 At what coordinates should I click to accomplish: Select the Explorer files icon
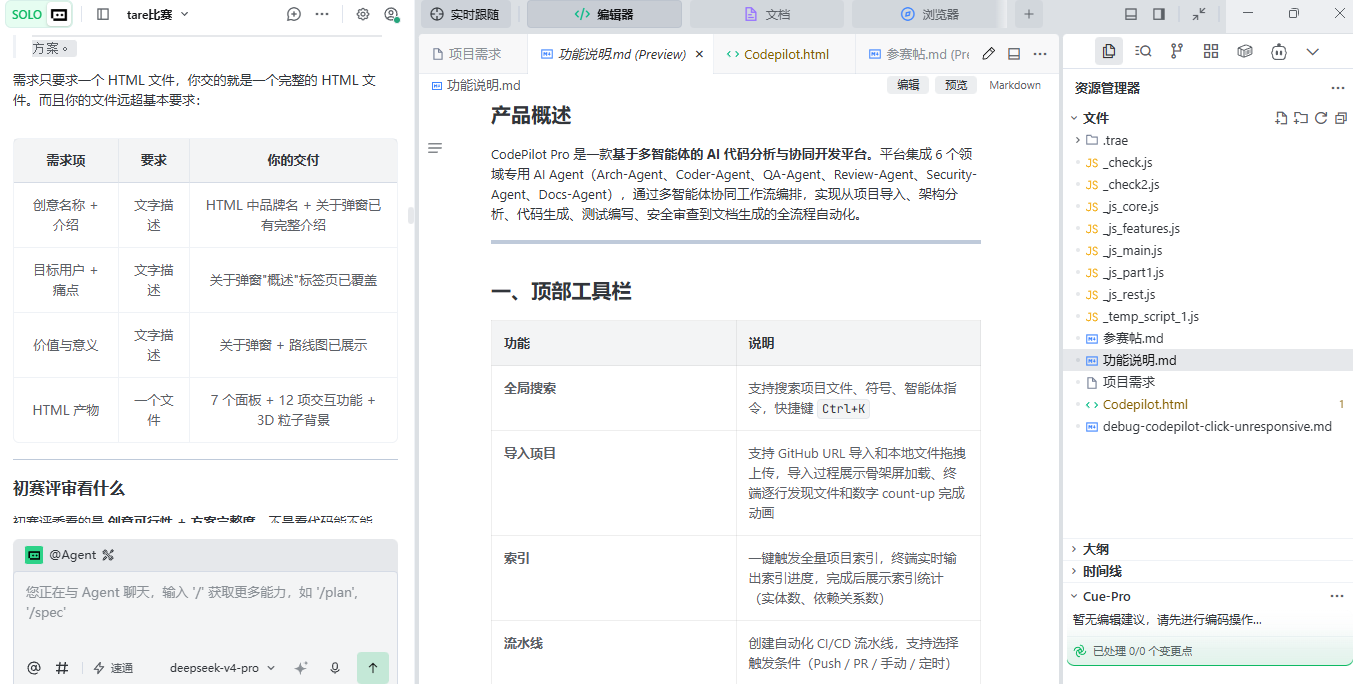[x=1109, y=51]
